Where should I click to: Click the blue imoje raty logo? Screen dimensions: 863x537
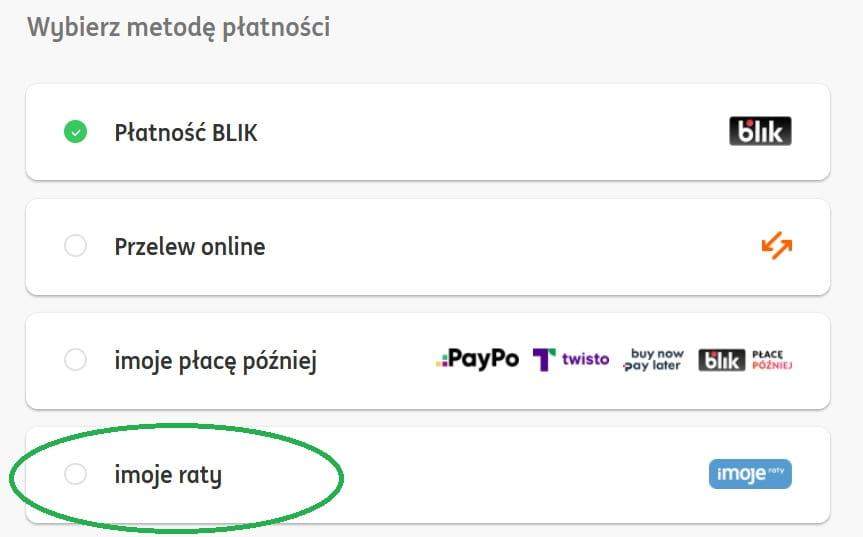tap(750, 474)
